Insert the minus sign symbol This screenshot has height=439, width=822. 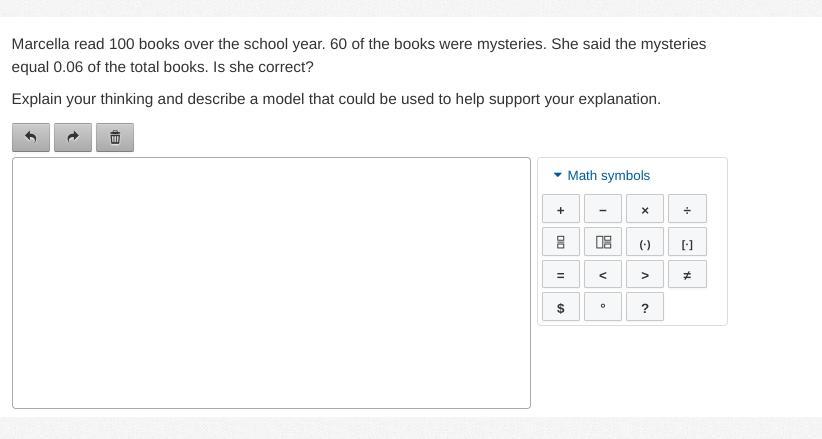[603, 209]
